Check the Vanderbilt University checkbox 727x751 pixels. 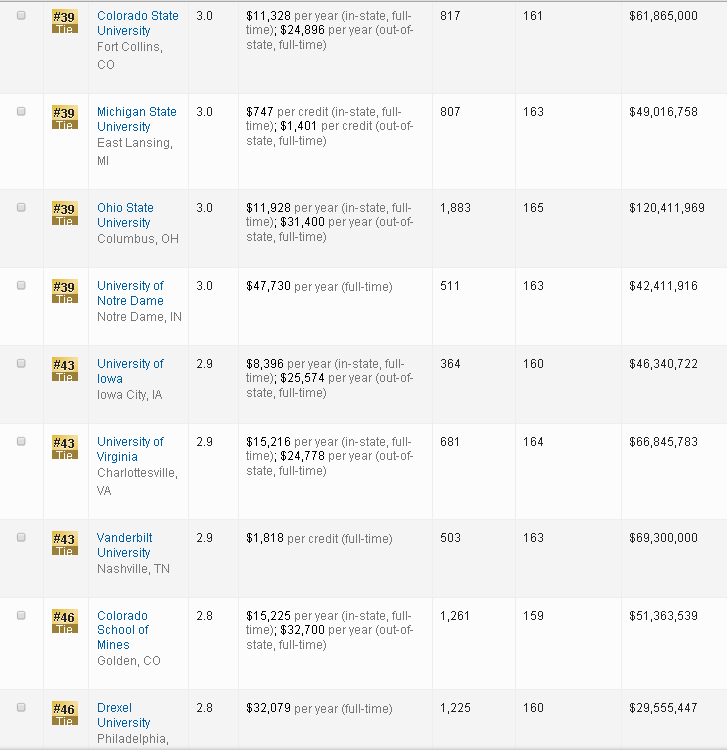pos(21,538)
